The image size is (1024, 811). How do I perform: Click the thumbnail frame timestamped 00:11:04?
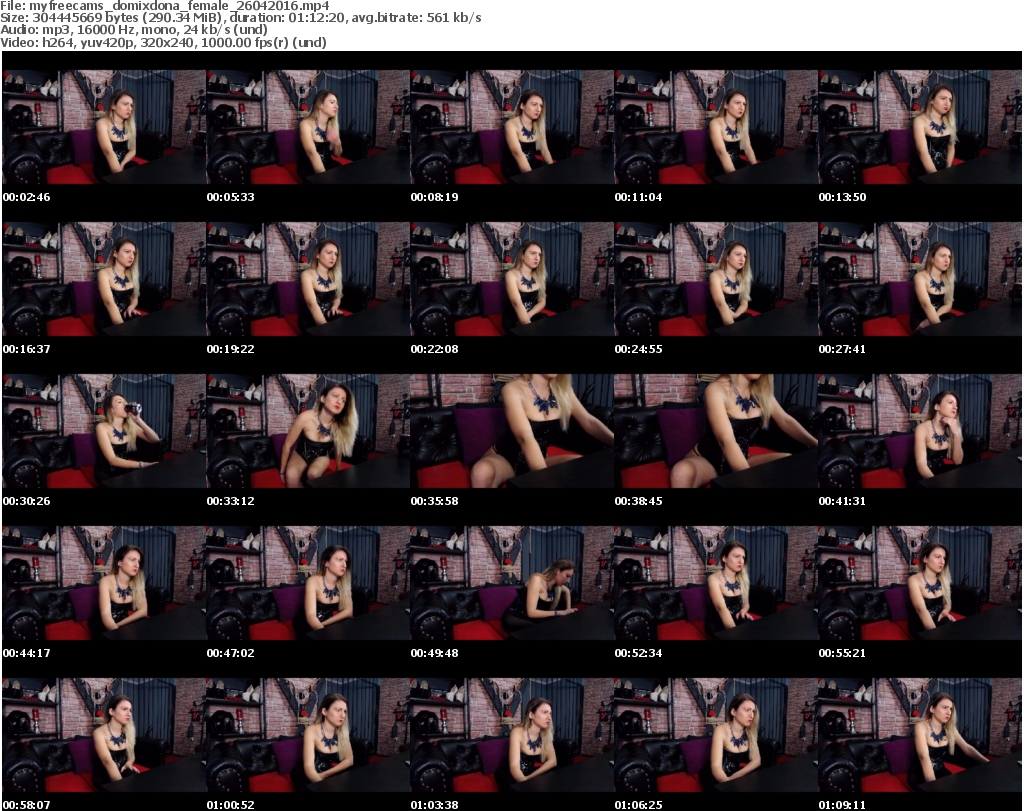pos(716,127)
